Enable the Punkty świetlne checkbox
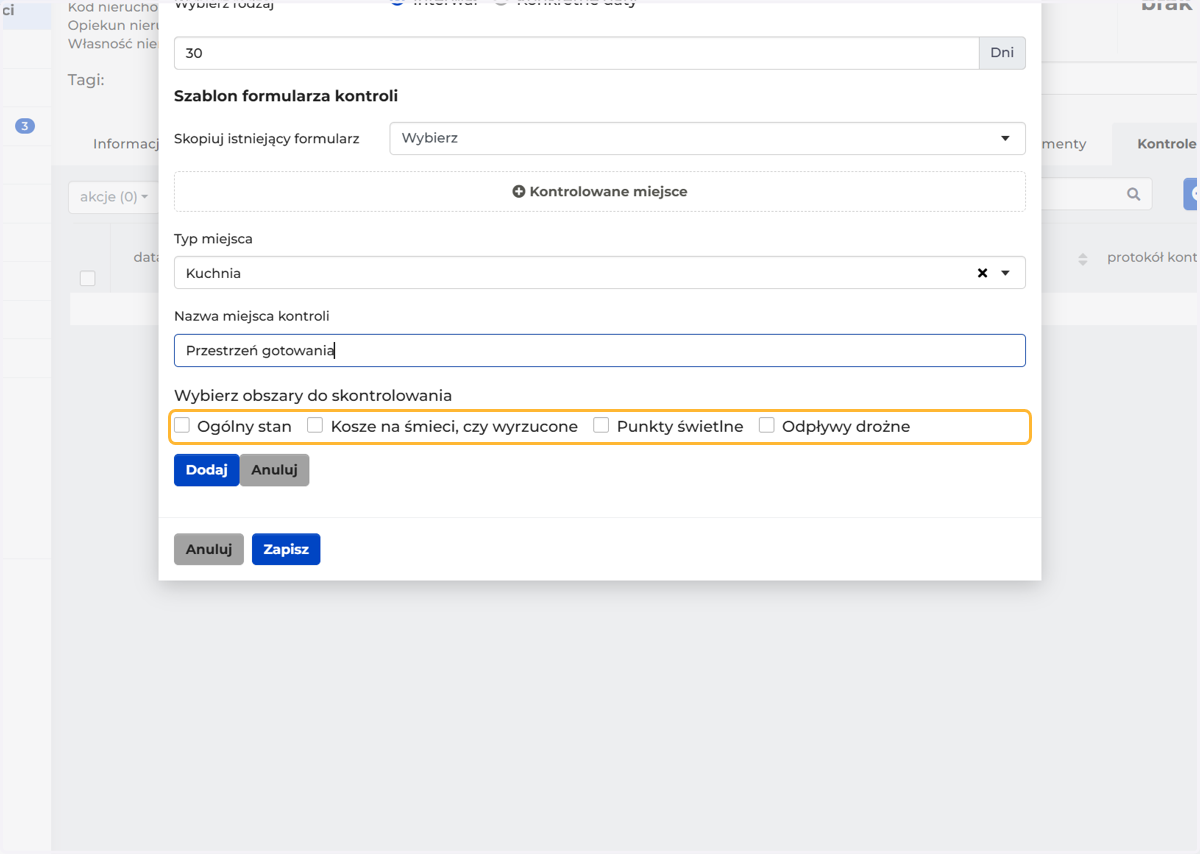 pyautogui.click(x=601, y=425)
